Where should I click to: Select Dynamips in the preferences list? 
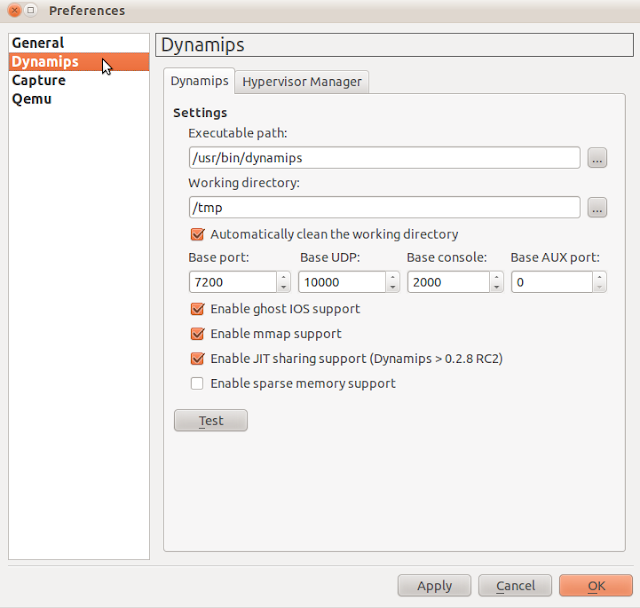[x=79, y=62]
